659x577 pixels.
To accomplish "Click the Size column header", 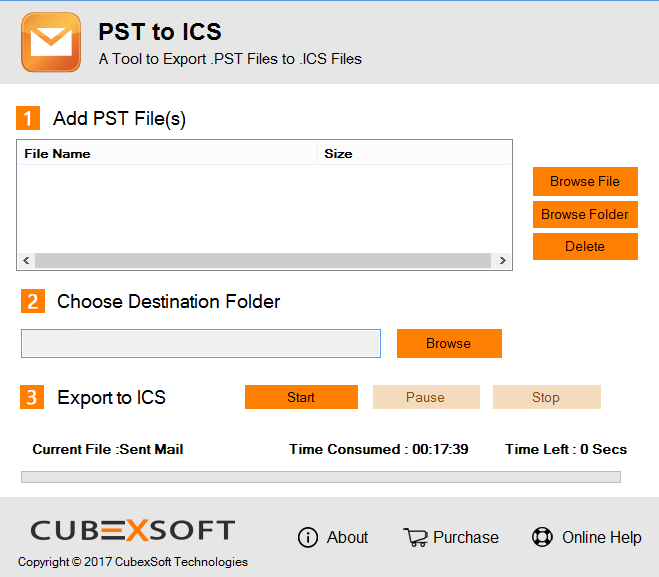I will (414, 154).
